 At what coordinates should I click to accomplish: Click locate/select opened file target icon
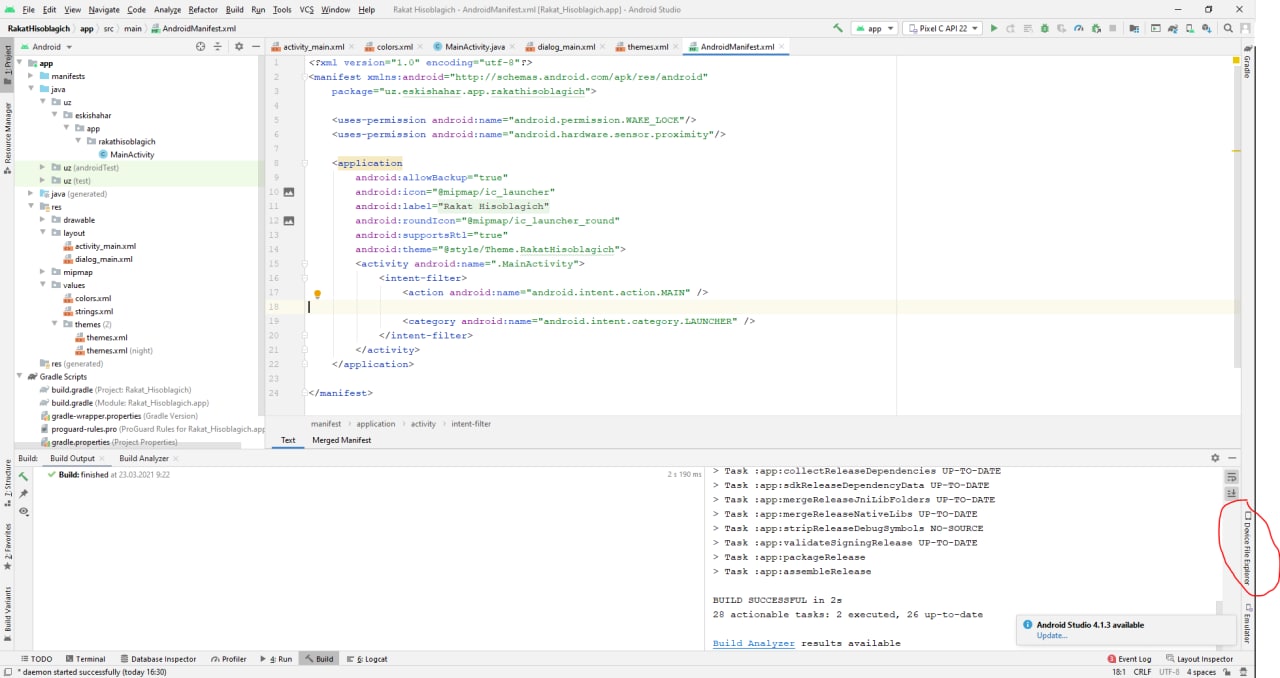point(200,47)
